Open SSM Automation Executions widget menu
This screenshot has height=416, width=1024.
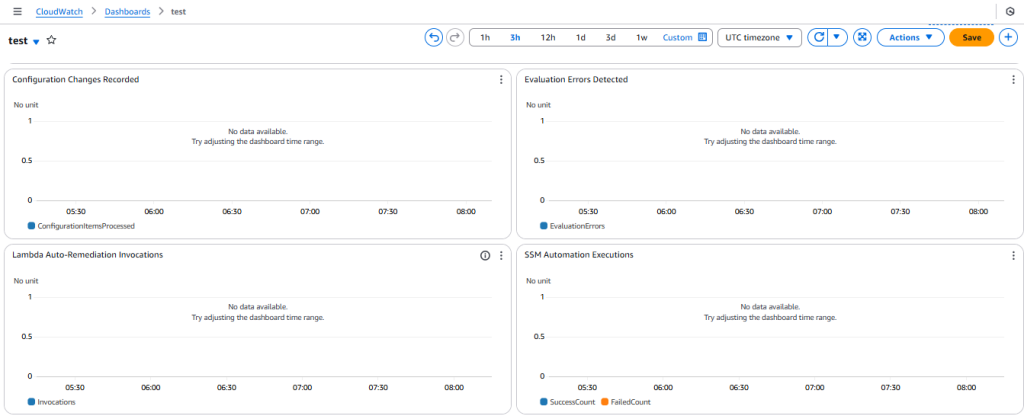click(x=1013, y=255)
